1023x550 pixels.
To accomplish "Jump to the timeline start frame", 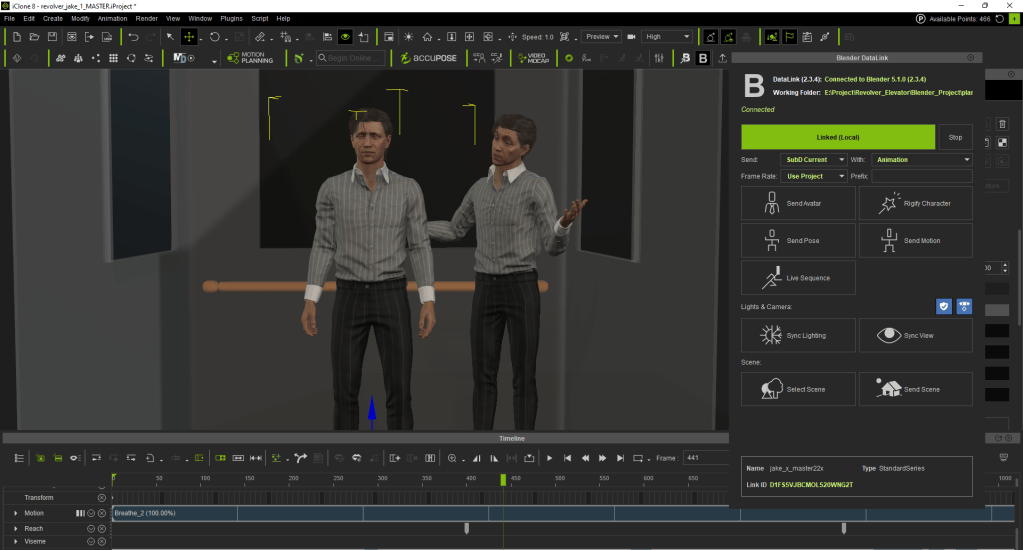I will [568, 458].
